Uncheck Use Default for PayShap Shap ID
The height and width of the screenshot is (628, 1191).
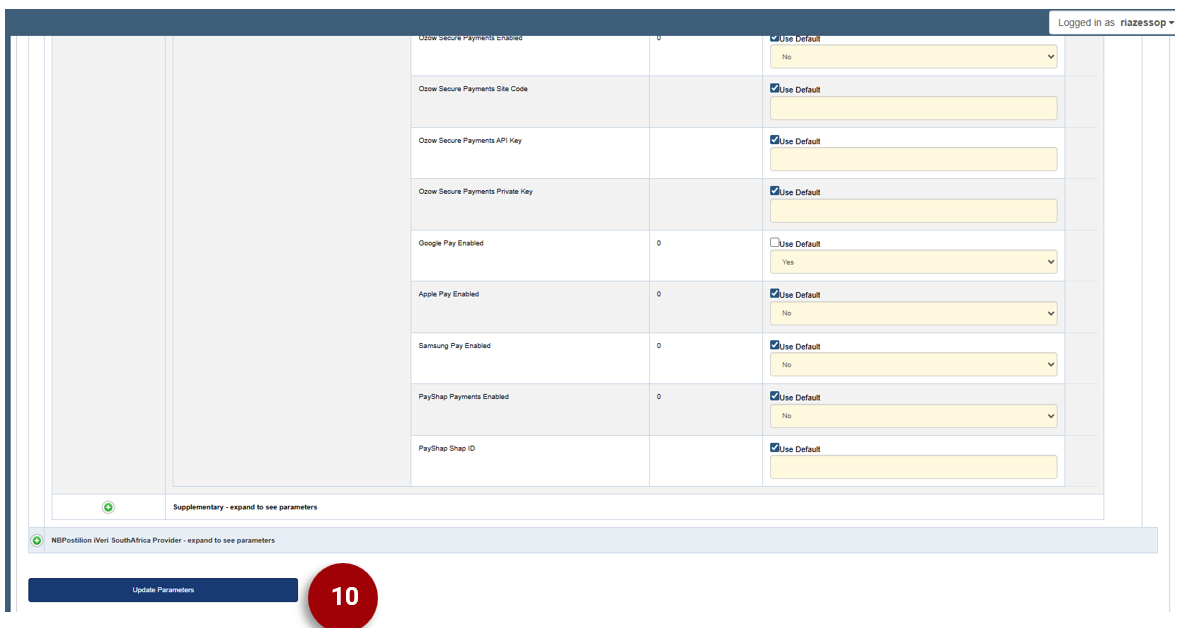pos(775,448)
